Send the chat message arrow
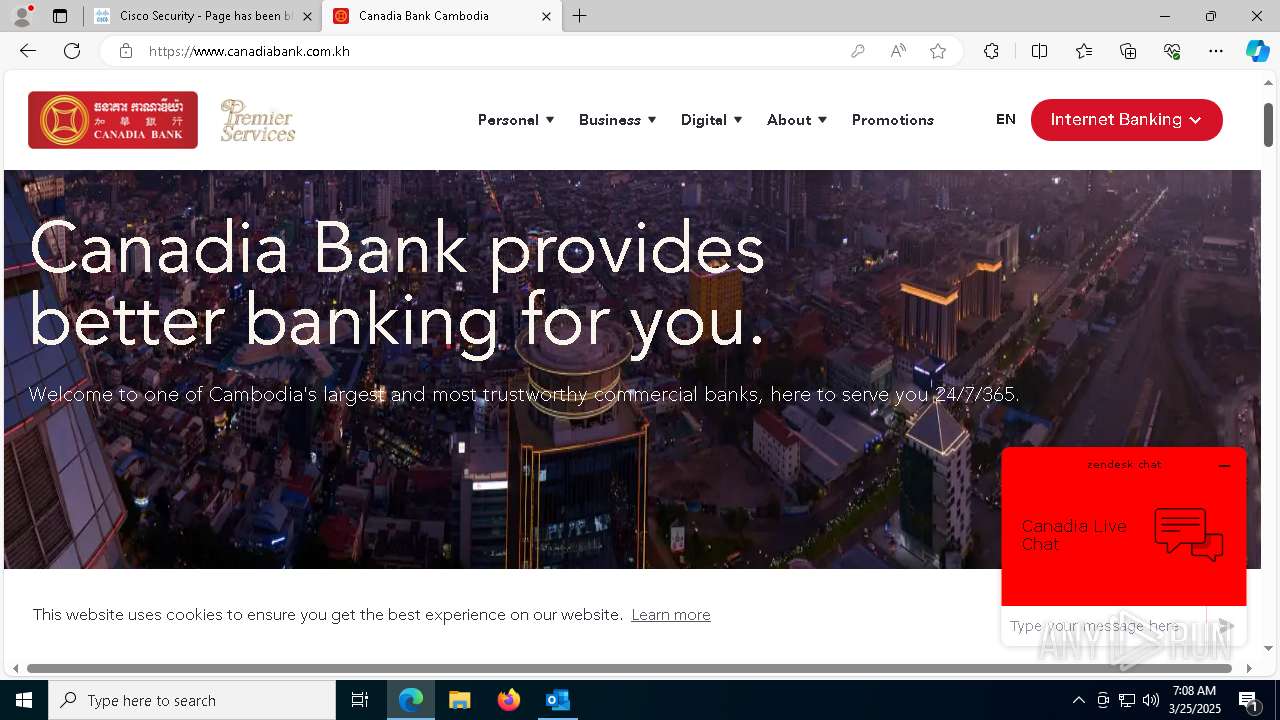The width and height of the screenshot is (1280, 720). click(x=1226, y=626)
